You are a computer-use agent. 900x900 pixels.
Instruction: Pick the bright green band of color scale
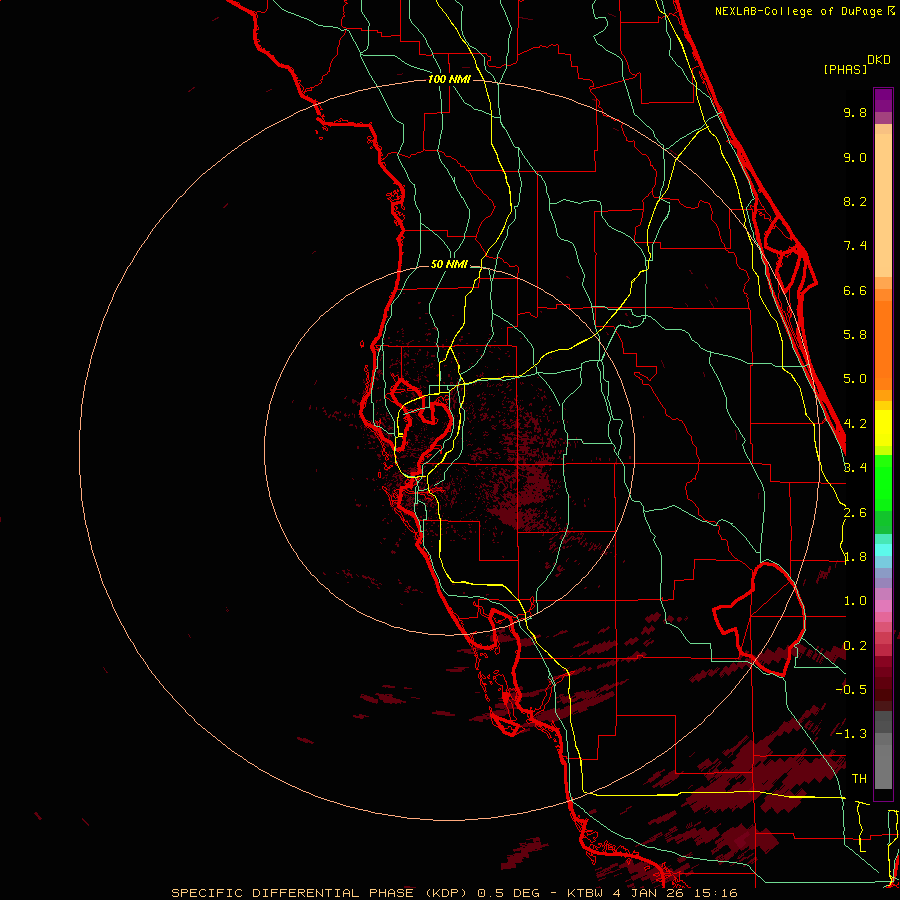[883, 483]
